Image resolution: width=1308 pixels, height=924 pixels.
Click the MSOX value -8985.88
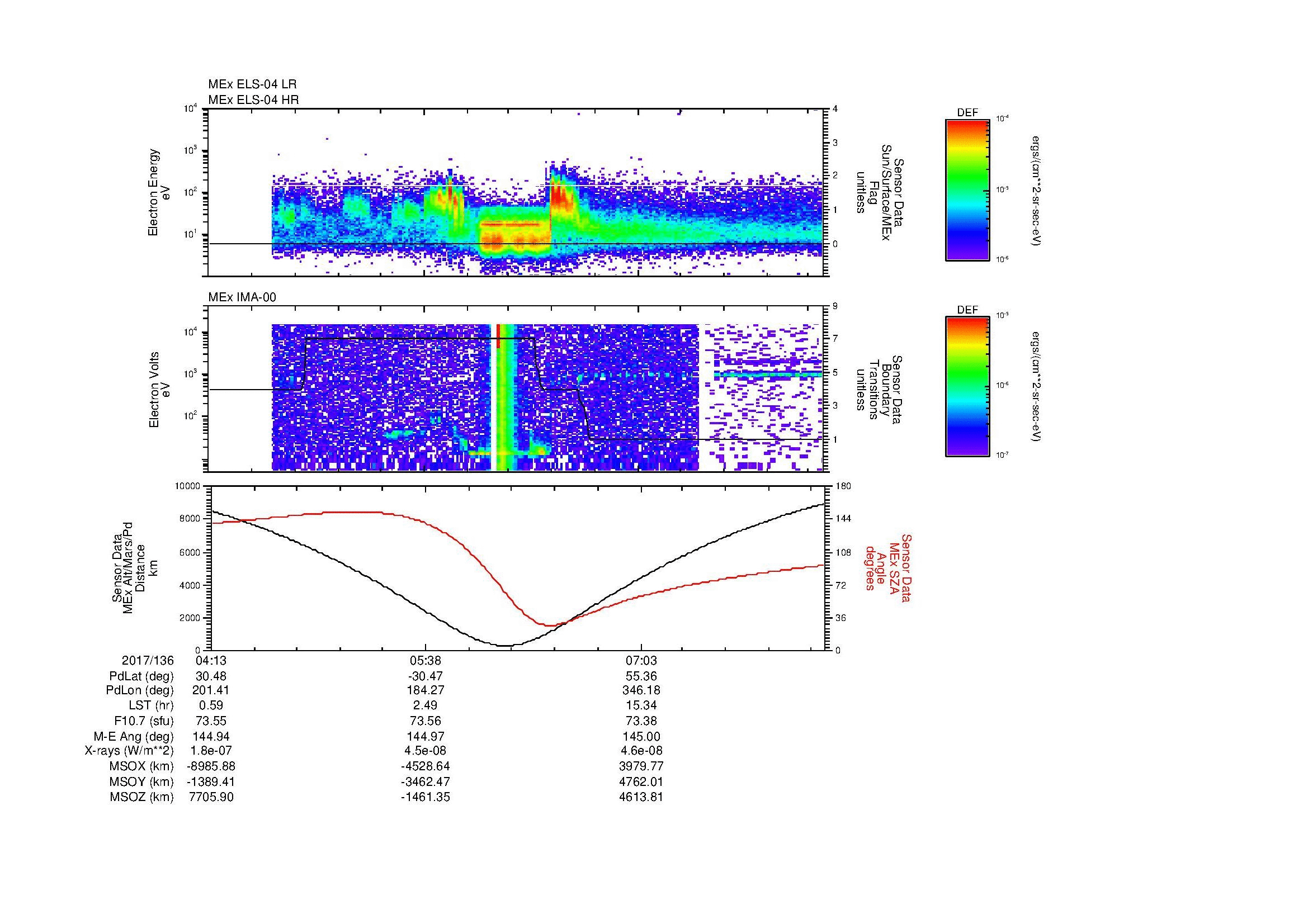coord(211,766)
